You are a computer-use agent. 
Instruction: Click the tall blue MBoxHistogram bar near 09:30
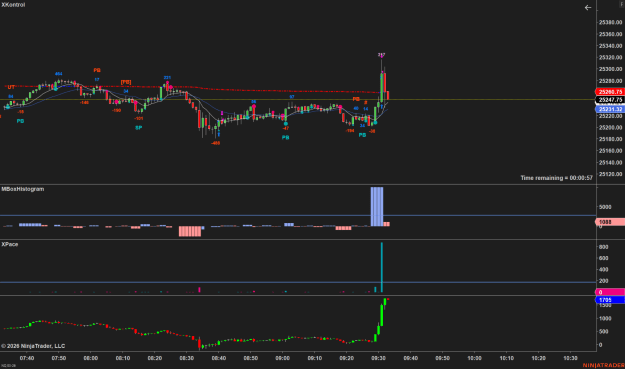[x=377, y=206]
